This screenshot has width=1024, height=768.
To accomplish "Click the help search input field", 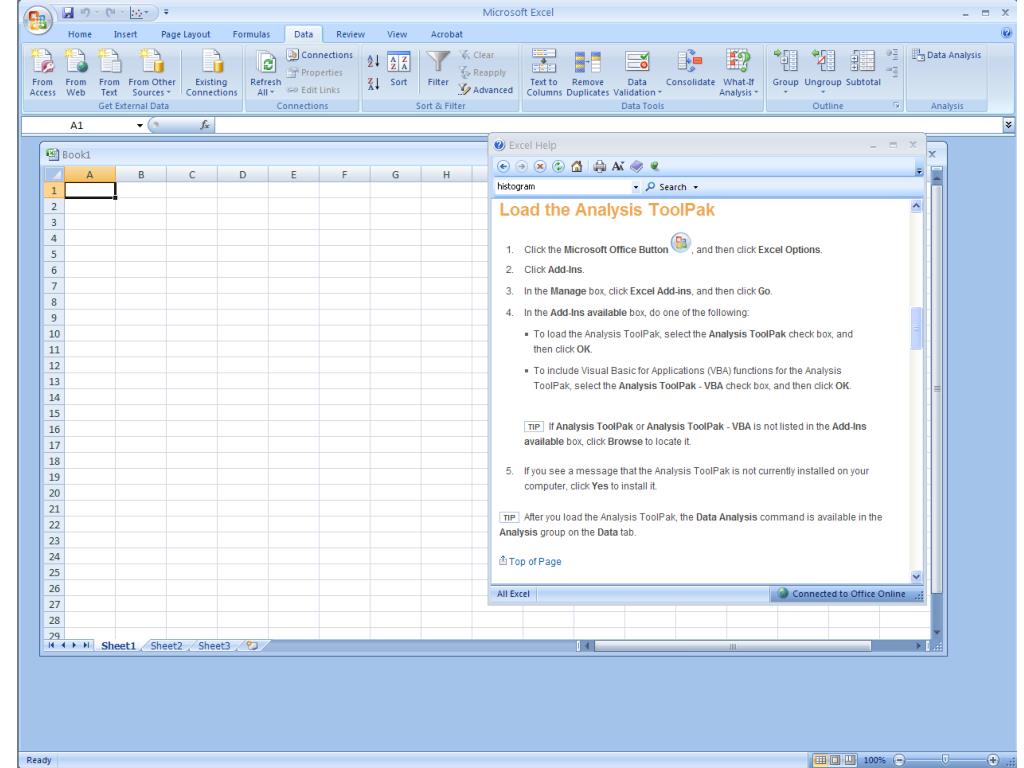I will click(562, 187).
